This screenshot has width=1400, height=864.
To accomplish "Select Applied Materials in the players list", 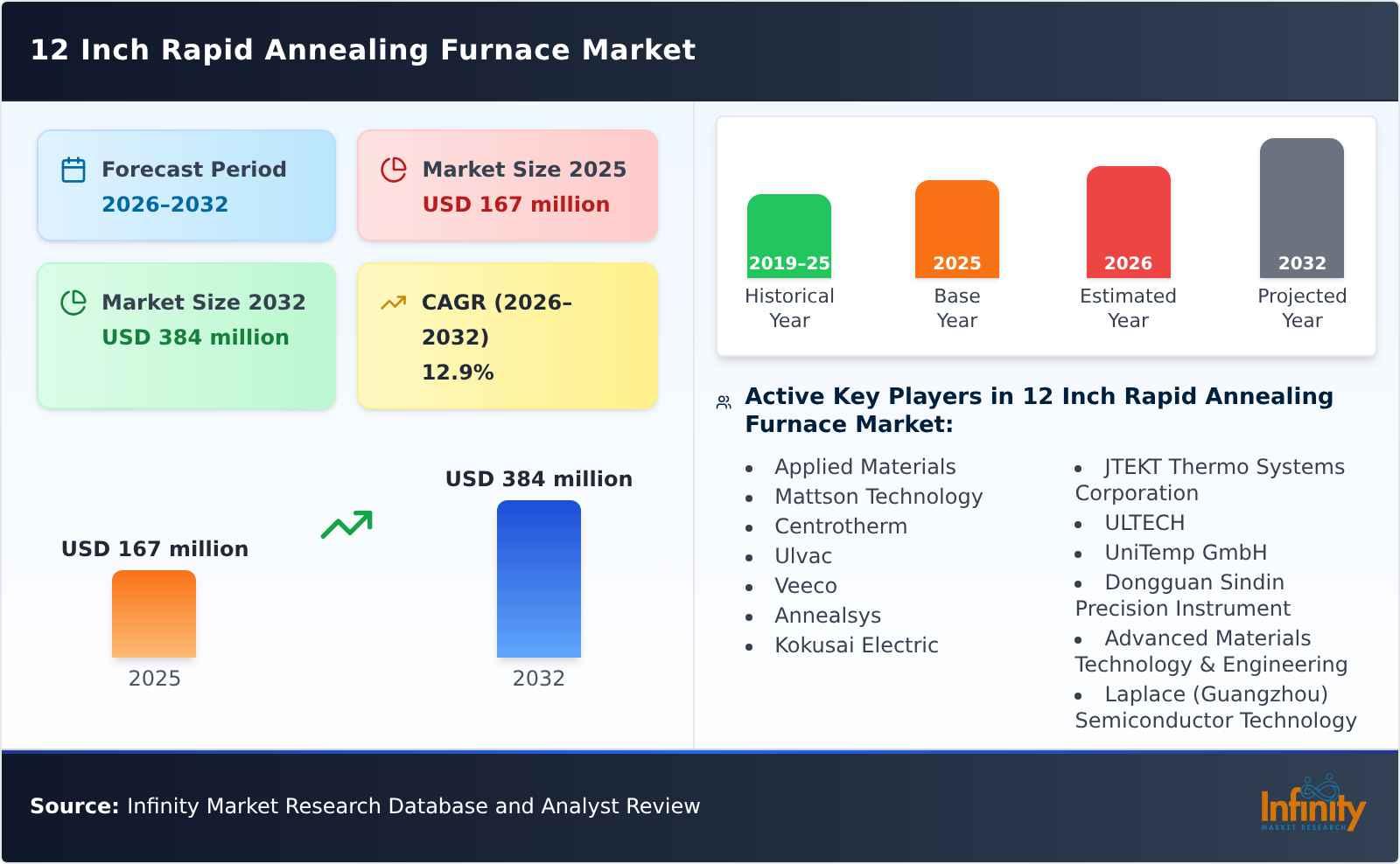I will pos(865,467).
